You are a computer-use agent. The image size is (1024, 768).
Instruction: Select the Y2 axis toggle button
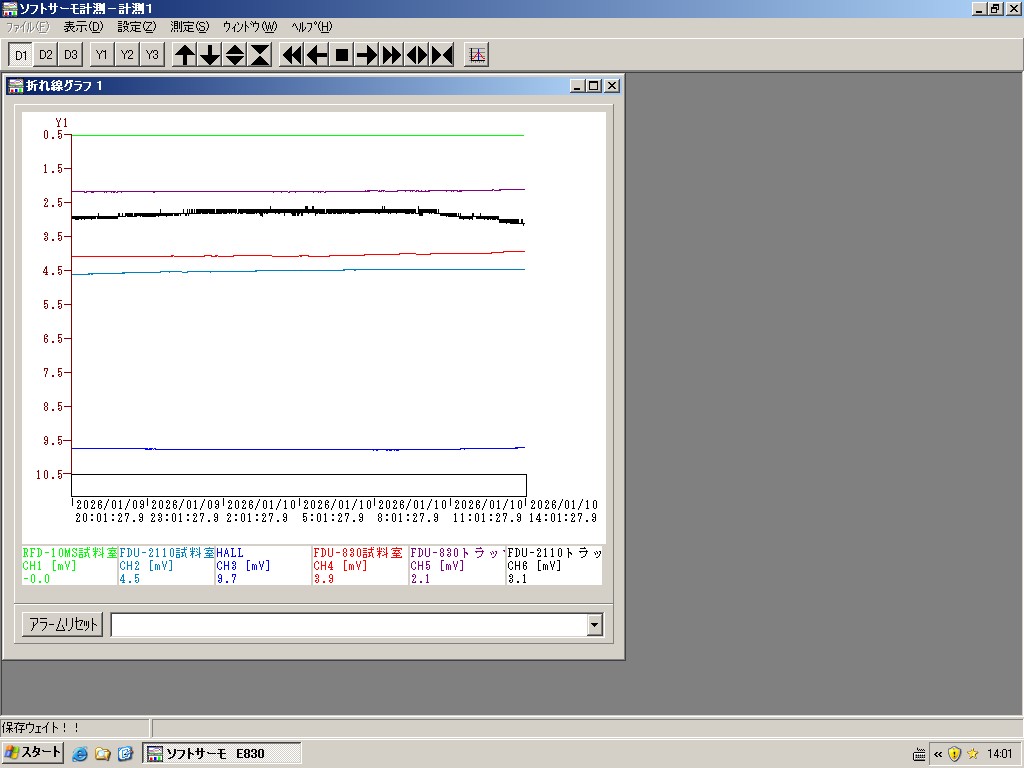point(127,55)
